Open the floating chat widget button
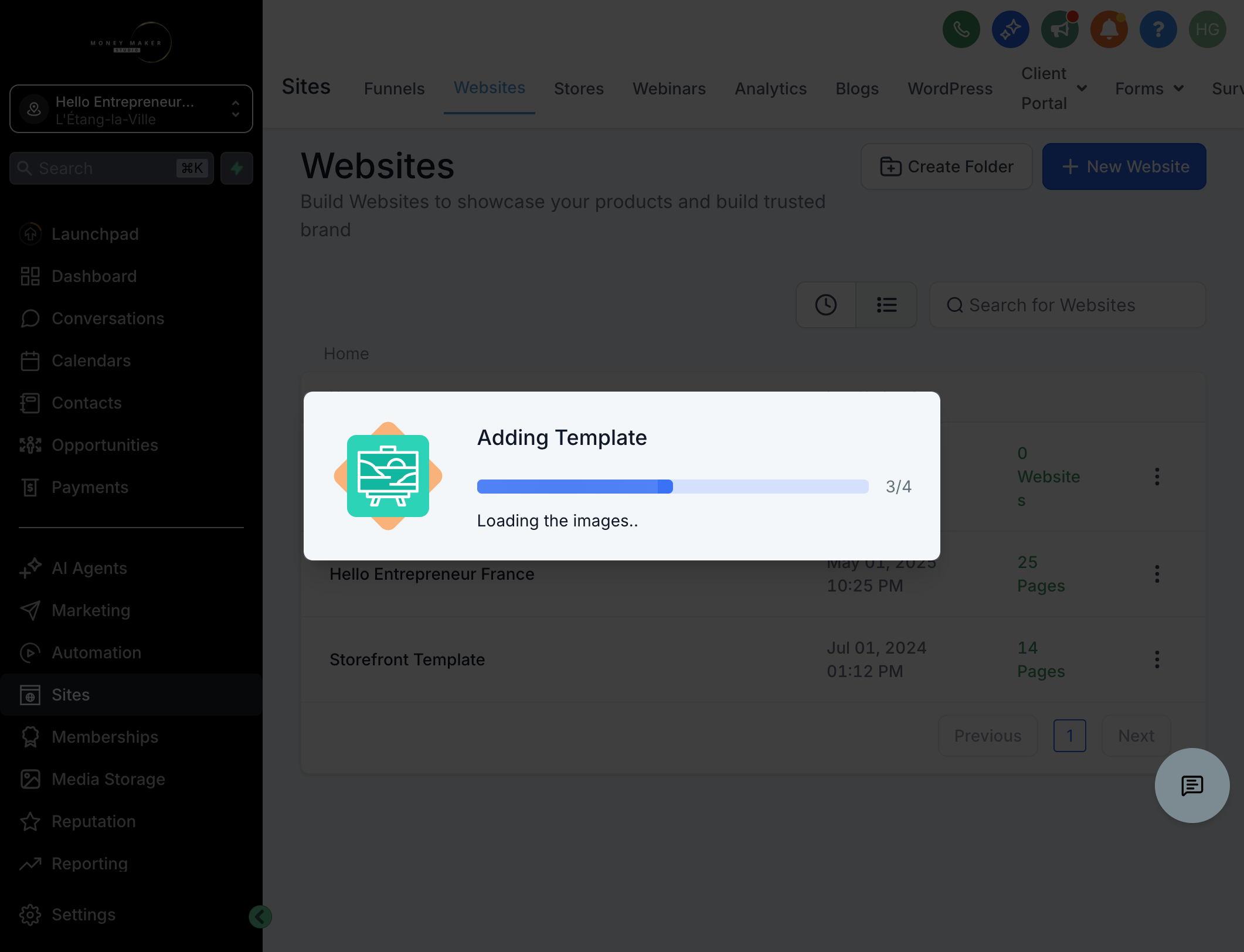The width and height of the screenshot is (1244, 952). 1192,786
